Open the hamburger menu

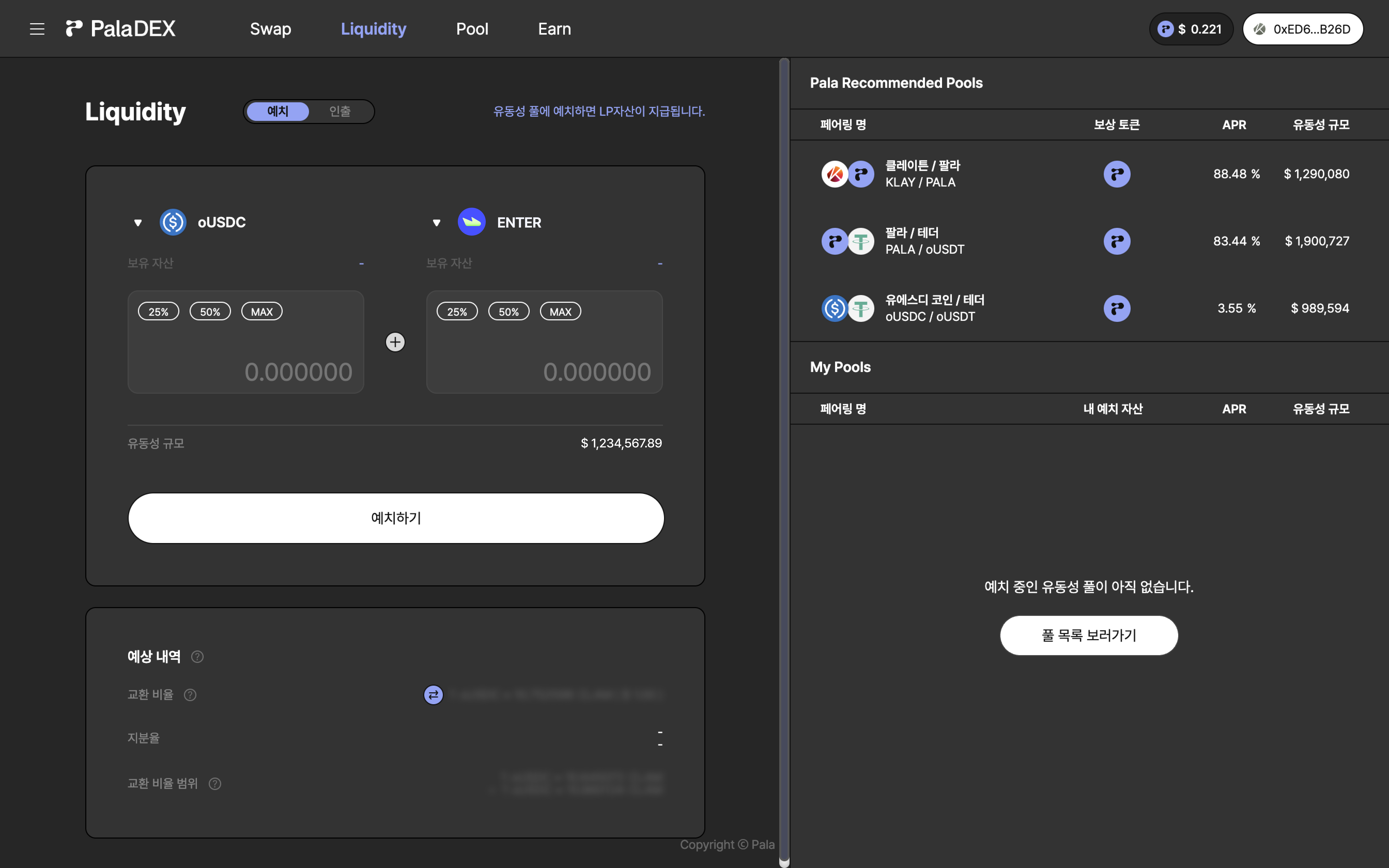[37, 29]
